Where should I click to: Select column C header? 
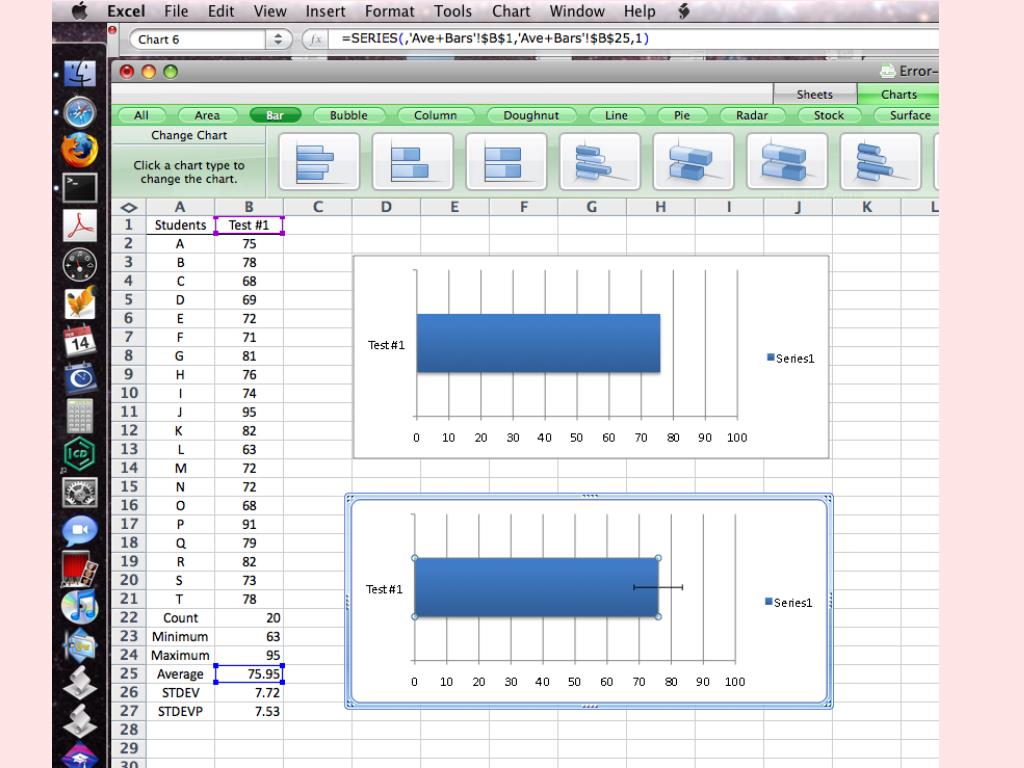coord(317,207)
